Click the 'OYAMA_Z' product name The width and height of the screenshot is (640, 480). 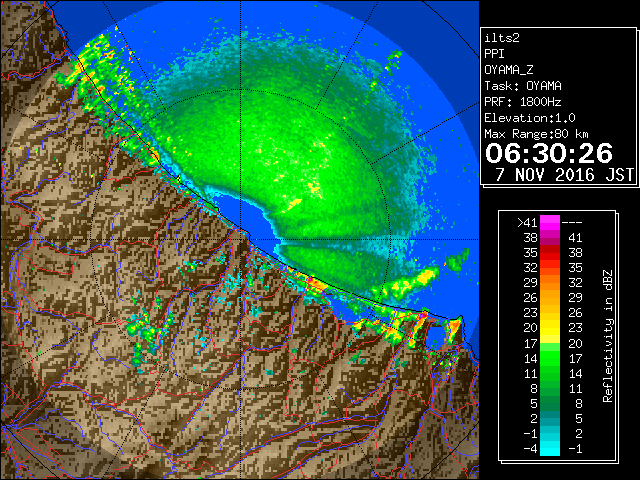point(509,70)
